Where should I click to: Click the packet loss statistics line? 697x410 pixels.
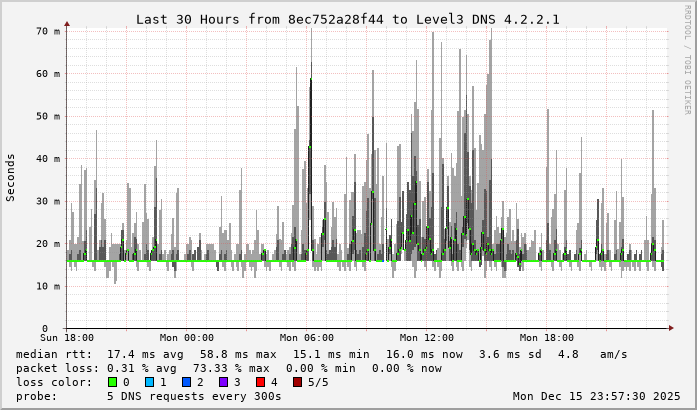tap(228, 368)
